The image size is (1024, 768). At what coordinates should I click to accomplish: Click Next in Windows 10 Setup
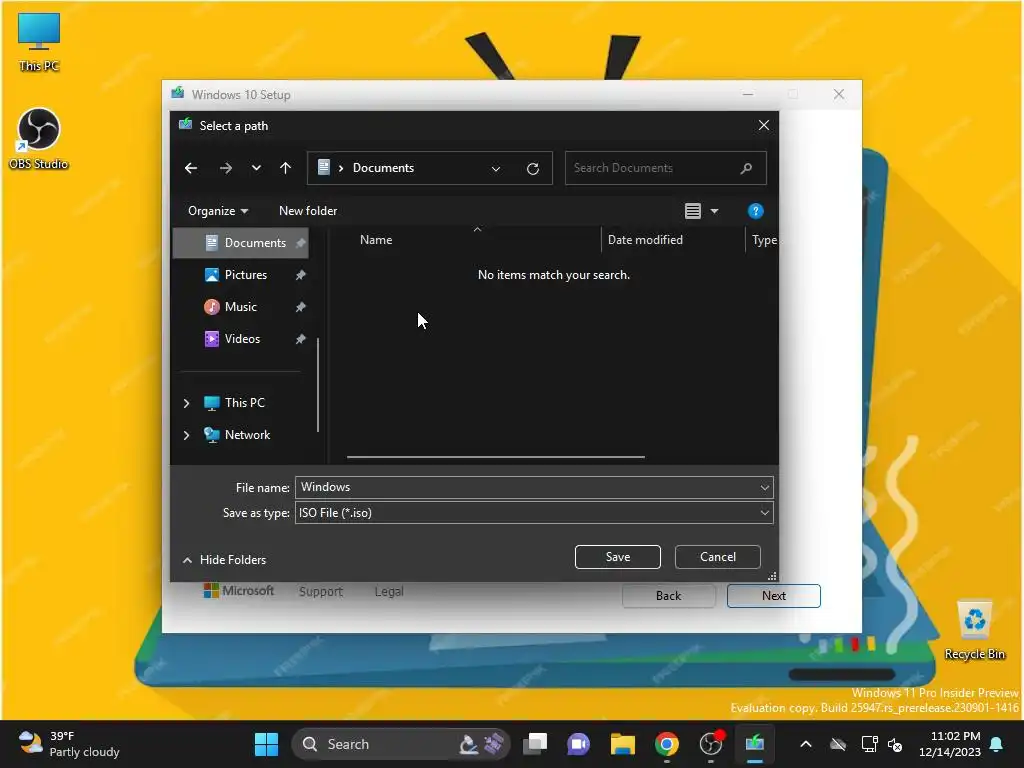(x=774, y=596)
